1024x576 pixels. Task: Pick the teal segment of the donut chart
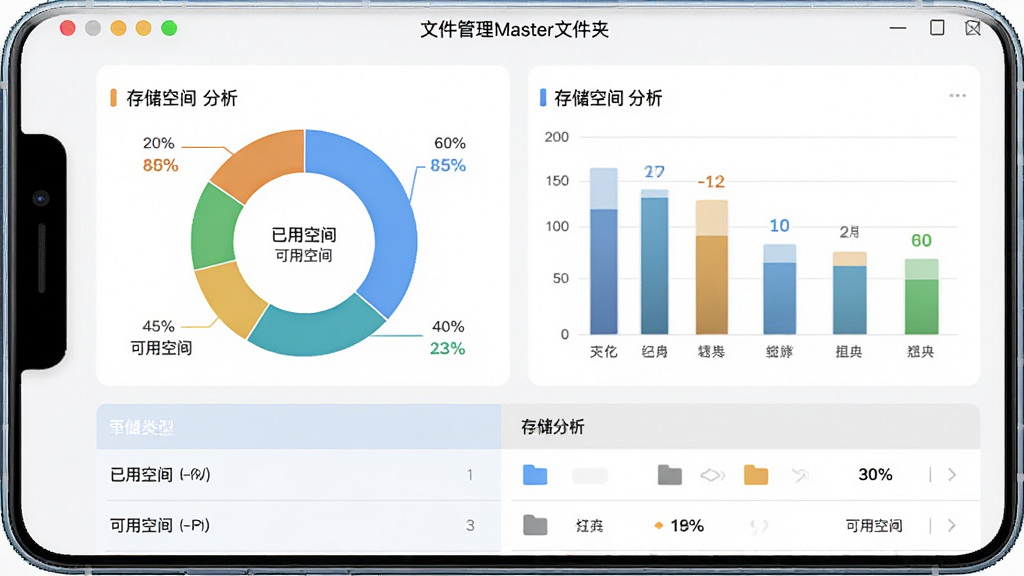click(317, 328)
